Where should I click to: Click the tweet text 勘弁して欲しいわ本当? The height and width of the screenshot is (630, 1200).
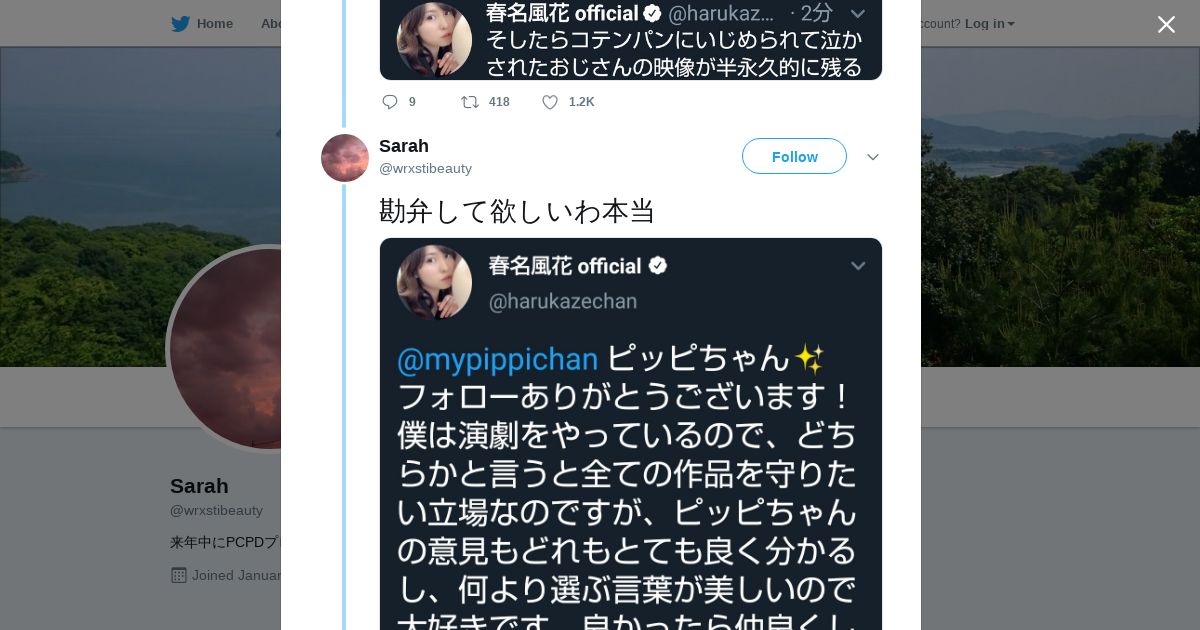click(x=517, y=211)
